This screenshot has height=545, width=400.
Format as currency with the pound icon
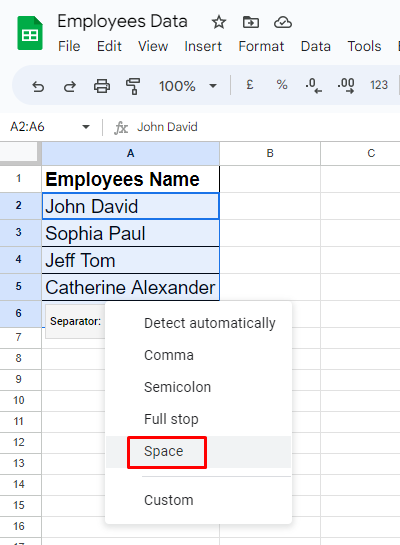tap(250, 85)
